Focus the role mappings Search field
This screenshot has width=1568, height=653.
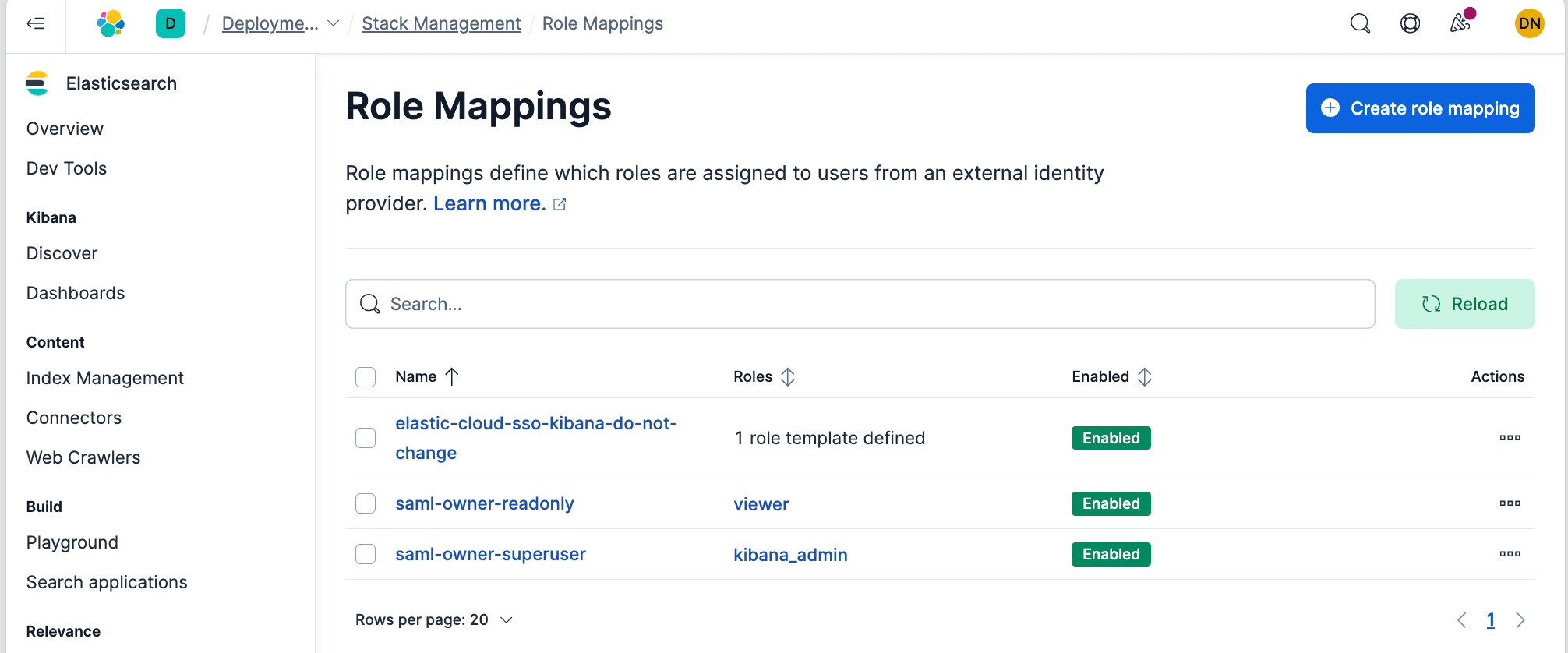coord(860,304)
